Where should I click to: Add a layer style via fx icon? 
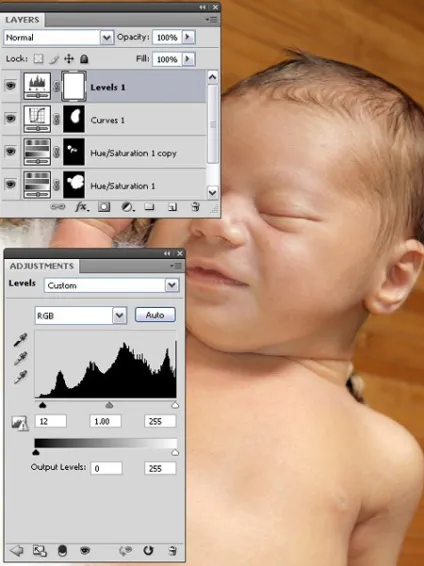click(x=82, y=207)
